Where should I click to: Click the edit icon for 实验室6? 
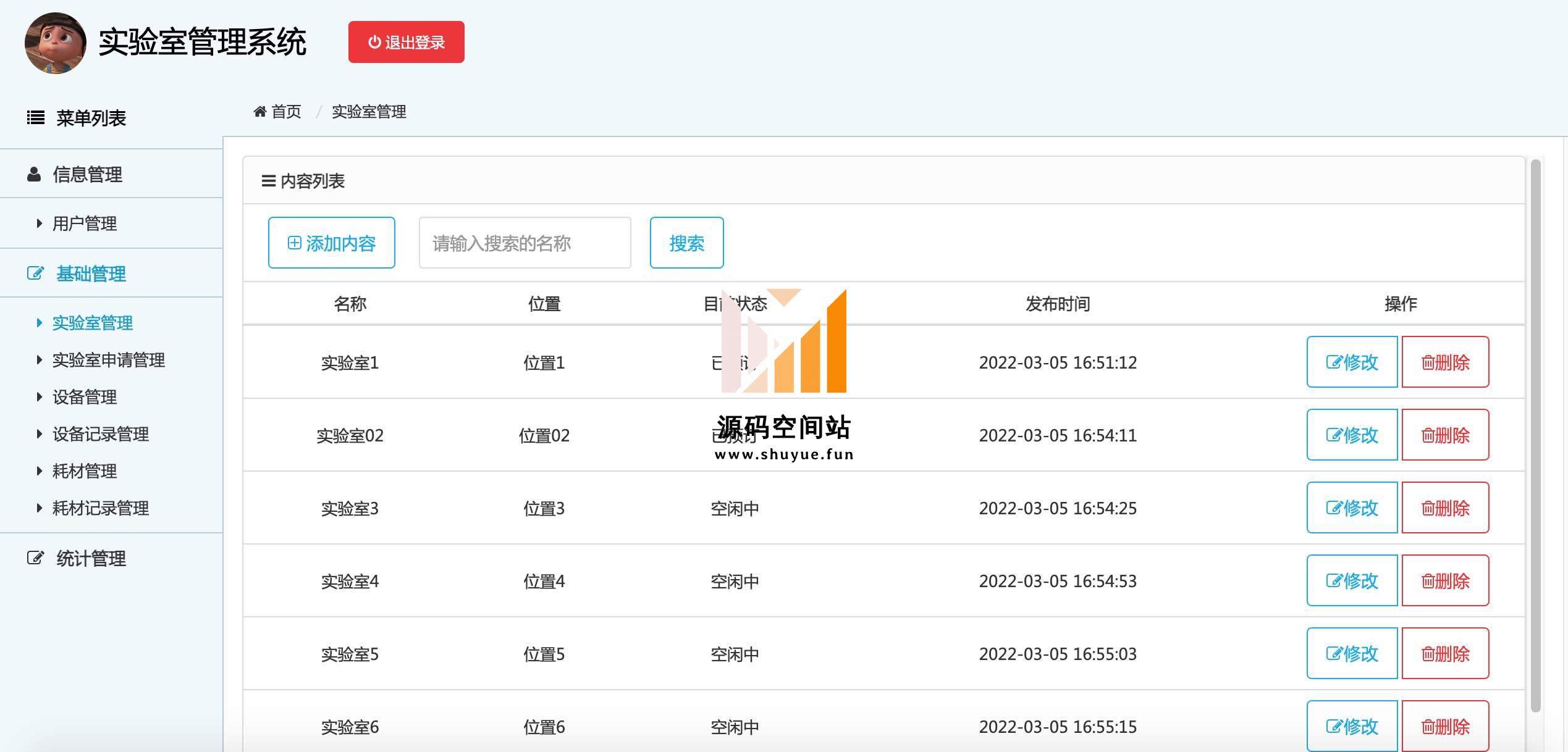[1334, 727]
